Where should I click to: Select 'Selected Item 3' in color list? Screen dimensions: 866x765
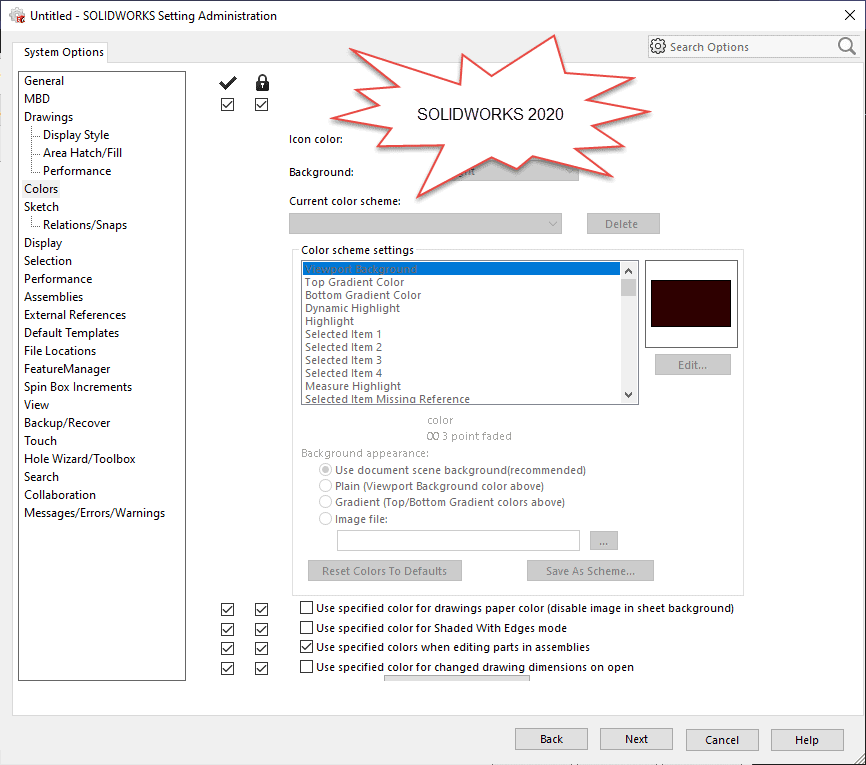coord(461,360)
